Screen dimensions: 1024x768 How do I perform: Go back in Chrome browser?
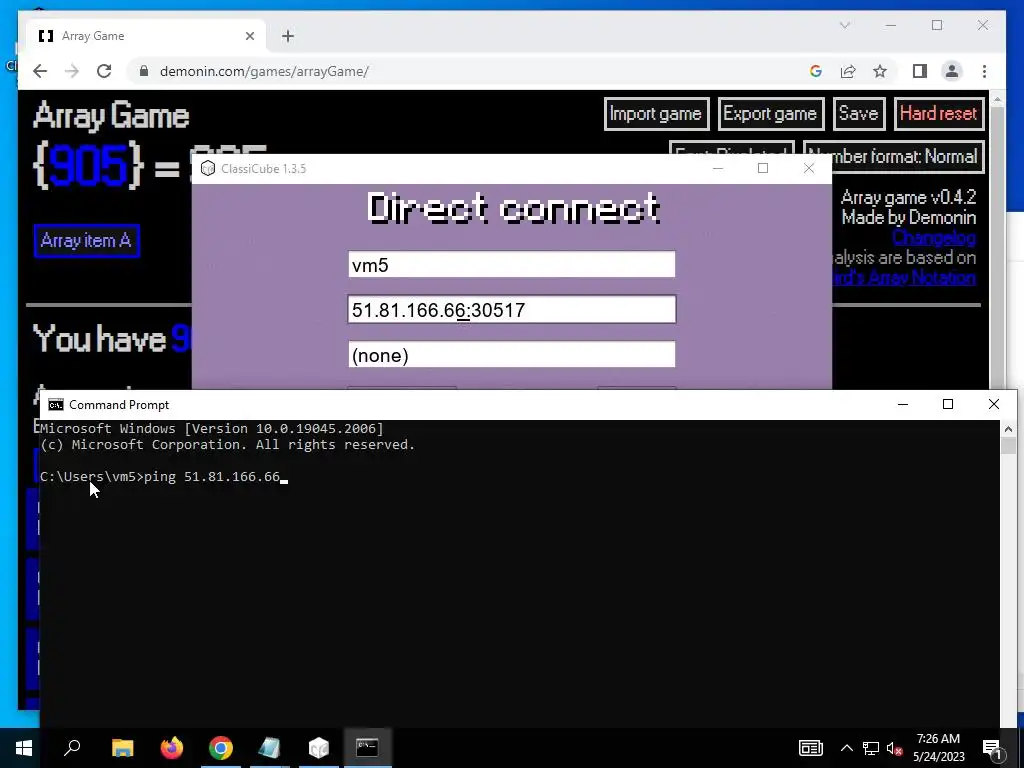point(40,71)
